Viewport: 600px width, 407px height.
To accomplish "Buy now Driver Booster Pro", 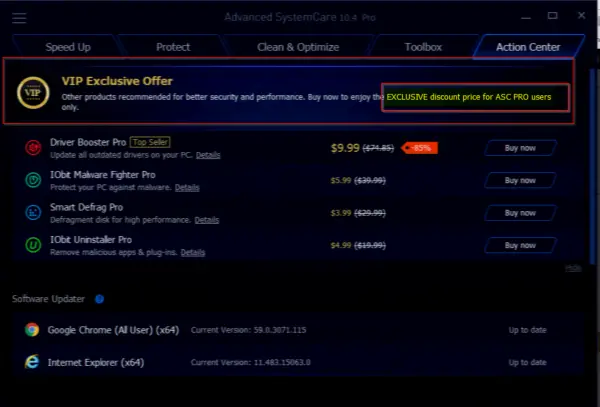I will pos(520,148).
